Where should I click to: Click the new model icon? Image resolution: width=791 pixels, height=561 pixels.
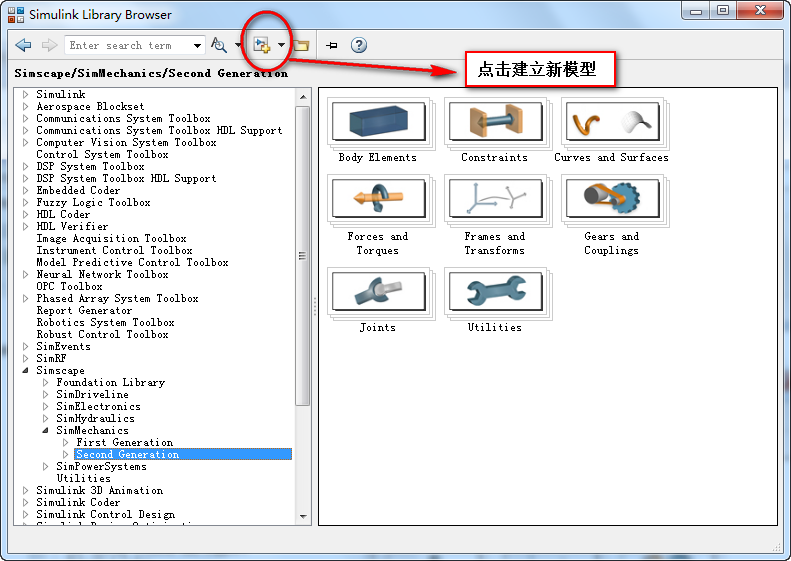coord(262,45)
